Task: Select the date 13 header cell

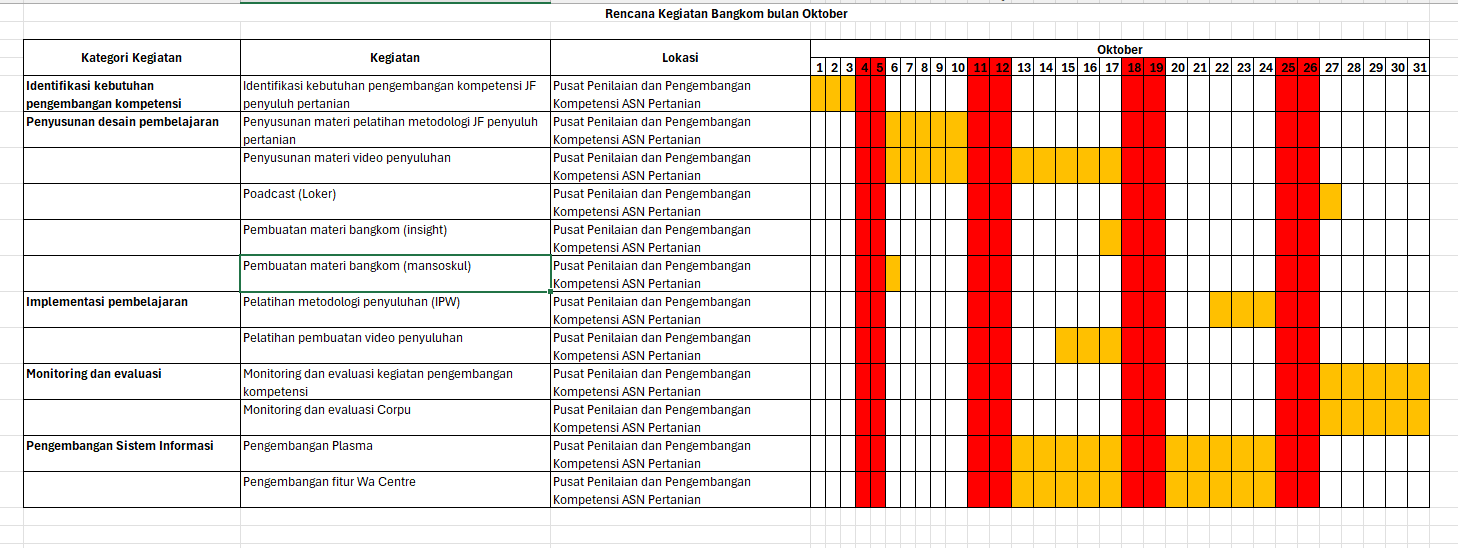Action: 1024,68
